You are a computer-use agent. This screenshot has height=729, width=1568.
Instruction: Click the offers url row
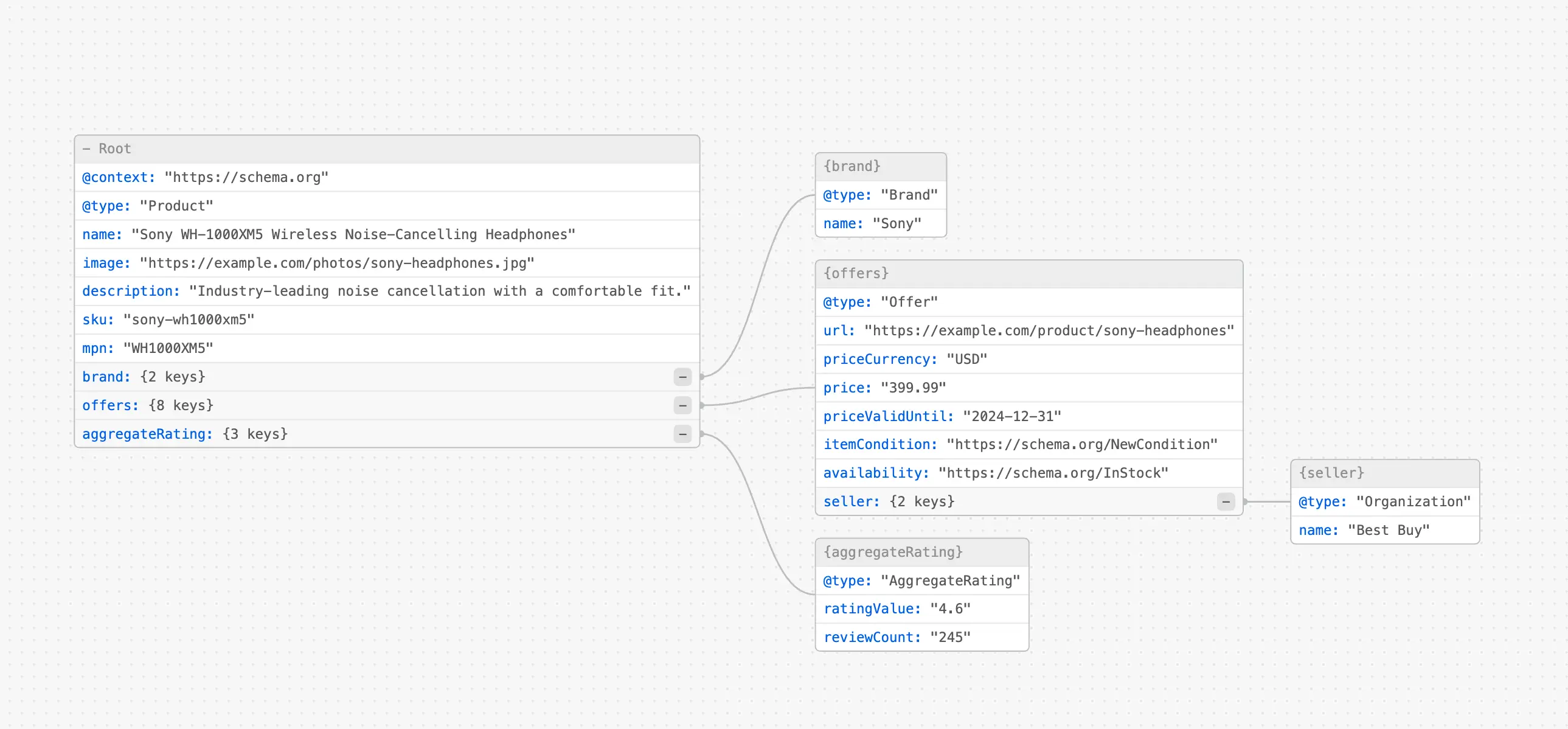pos(1029,331)
